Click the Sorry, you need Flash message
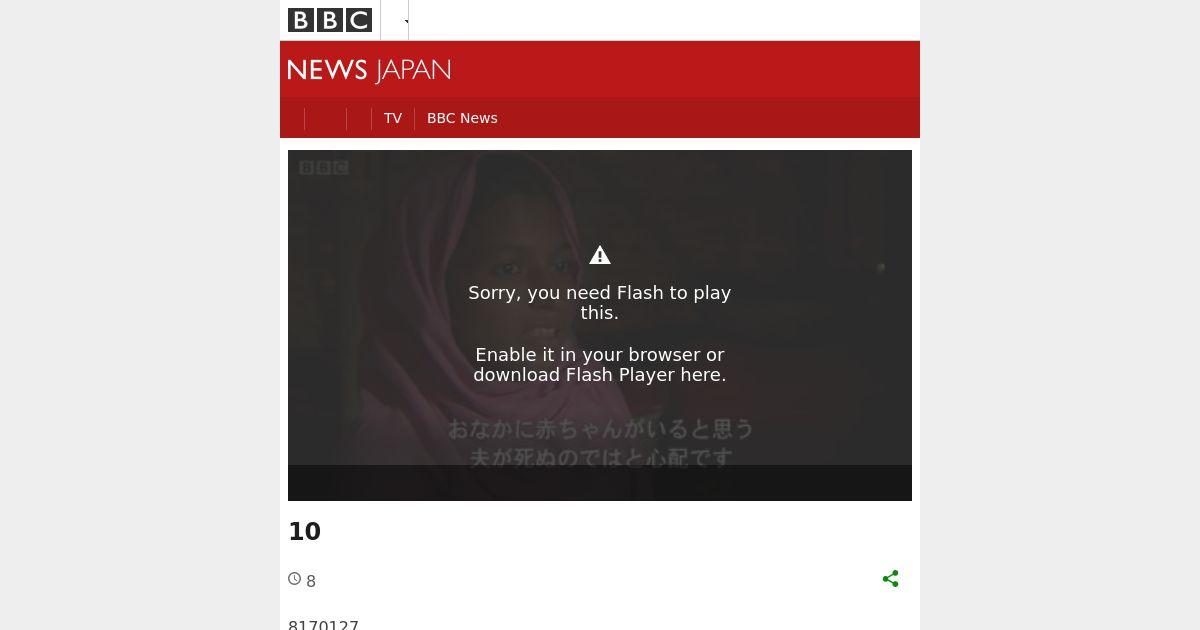Viewport: 1200px width, 630px height. click(x=600, y=303)
